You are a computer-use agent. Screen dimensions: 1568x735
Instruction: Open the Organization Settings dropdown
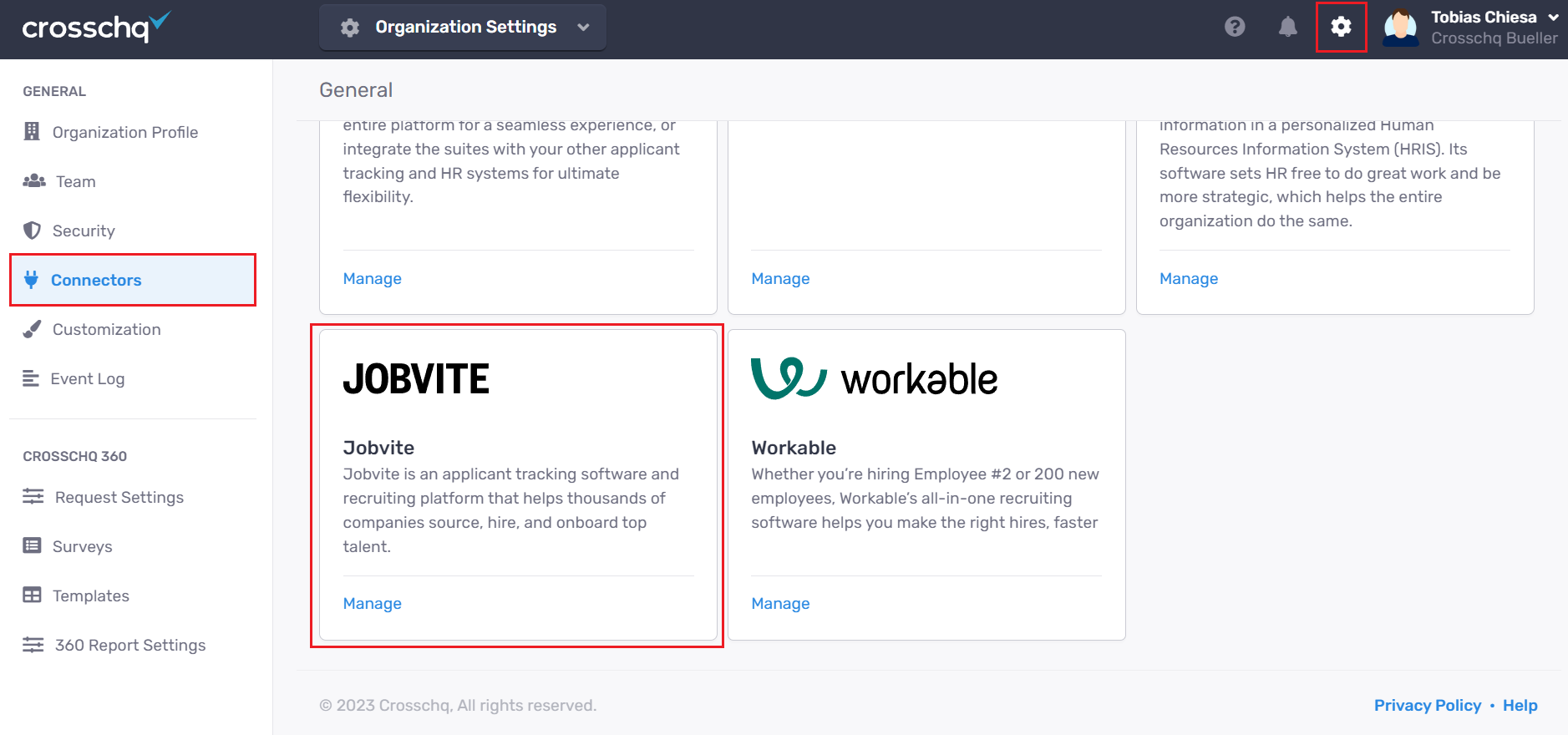coord(463,27)
